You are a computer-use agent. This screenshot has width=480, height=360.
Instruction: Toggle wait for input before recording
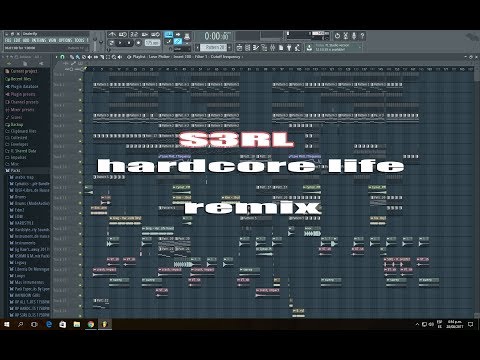[x=123, y=34]
